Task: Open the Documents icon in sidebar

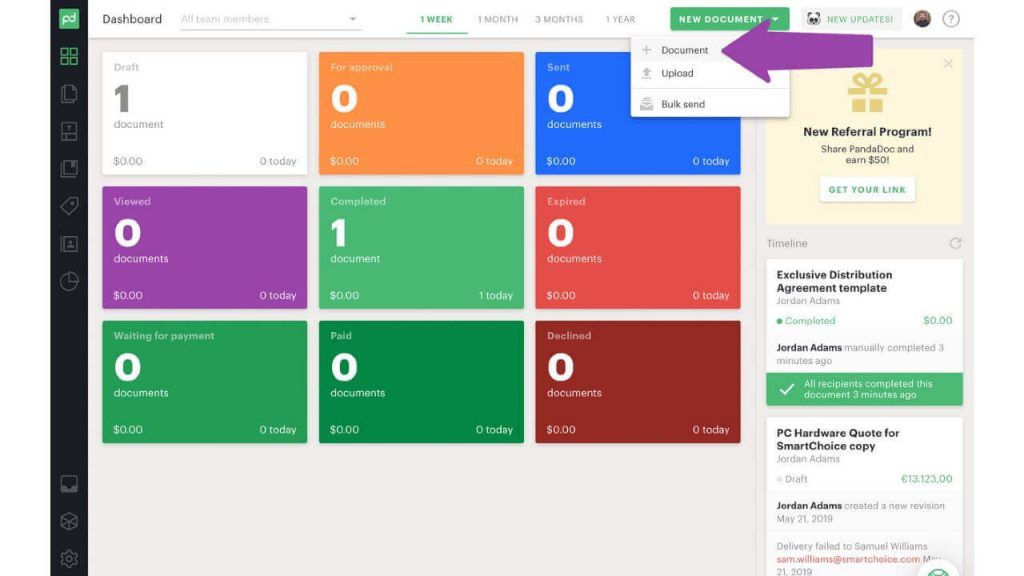Action: click(x=69, y=93)
